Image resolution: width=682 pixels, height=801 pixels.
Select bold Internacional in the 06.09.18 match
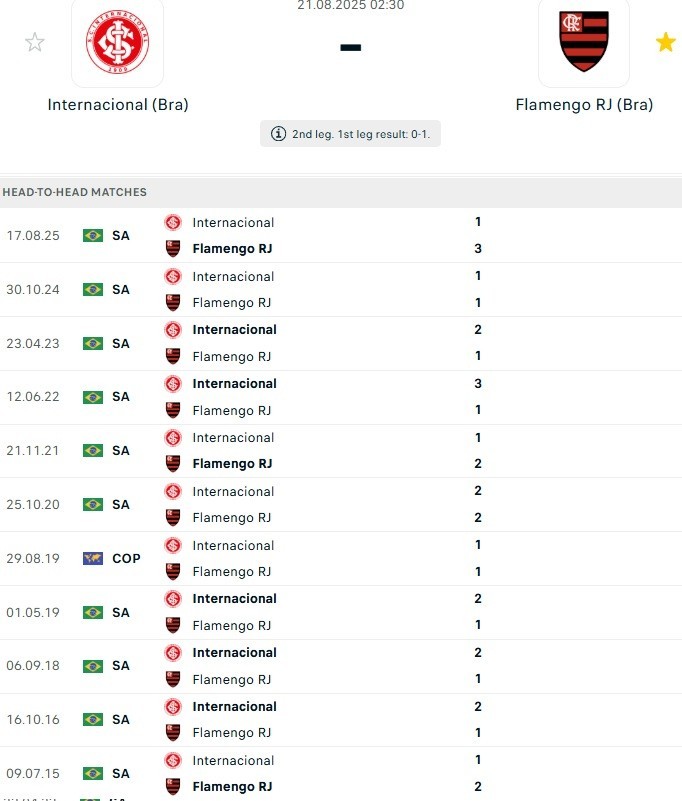tap(234, 652)
